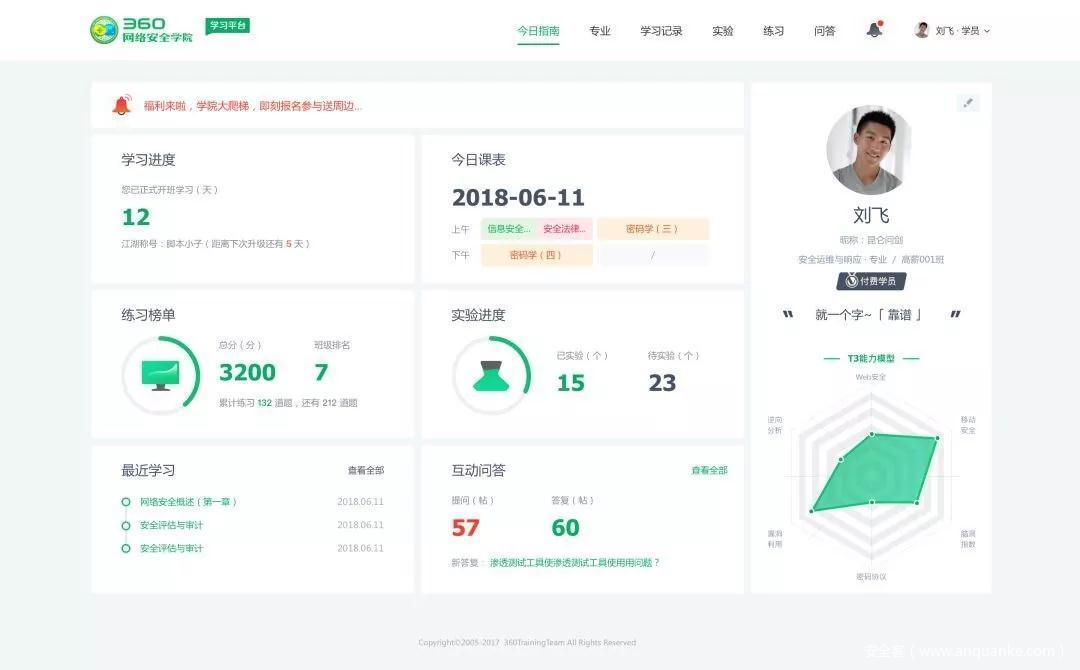Click the red alarm bell announcement icon
Viewport: 1080px width, 670px height.
[x=121, y=105]
